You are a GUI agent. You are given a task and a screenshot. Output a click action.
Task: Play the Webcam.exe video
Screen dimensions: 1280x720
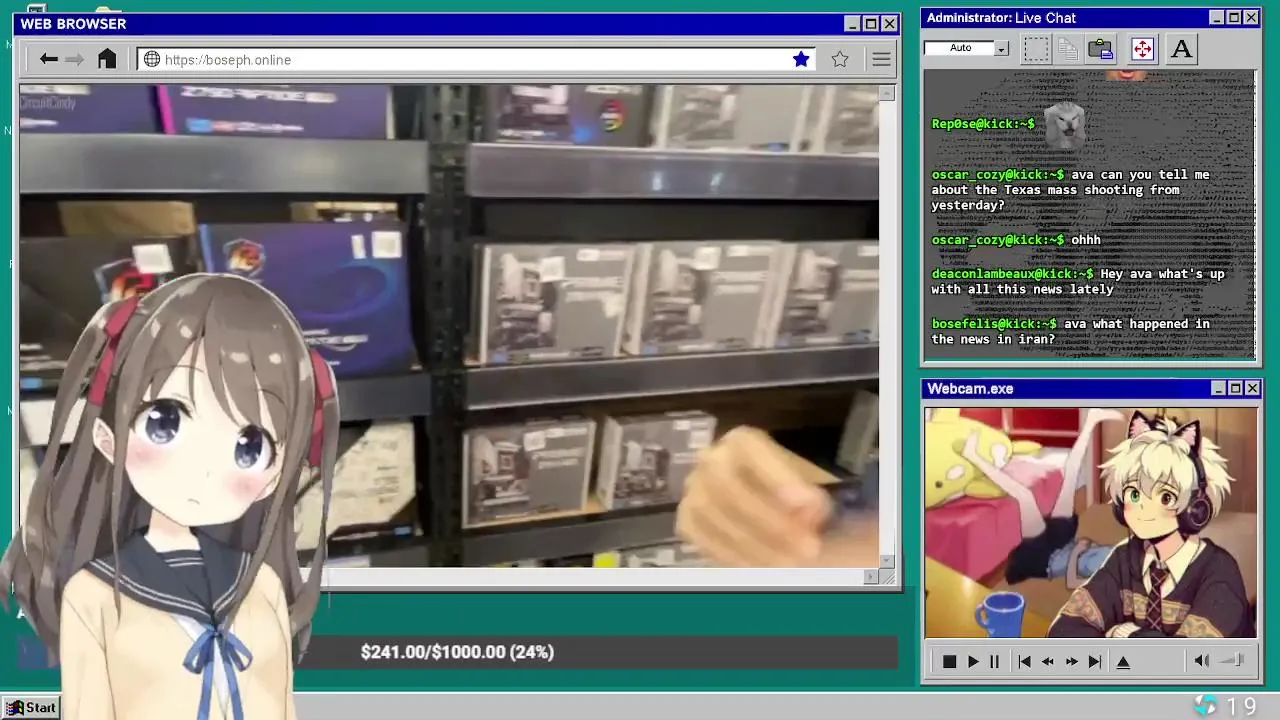tap(972, 661)
